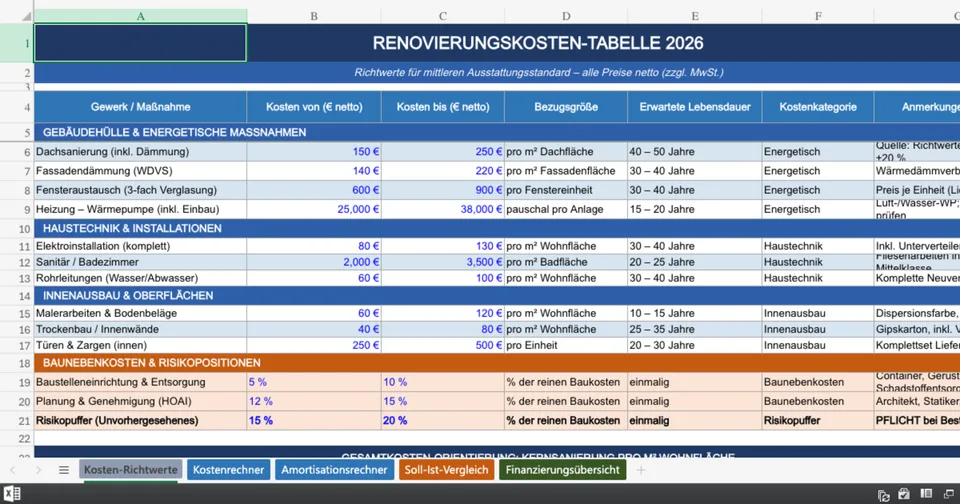Viewport: 960px width, 504px height.
Task: Click the selected cell A1
Action: pos(140,43)
